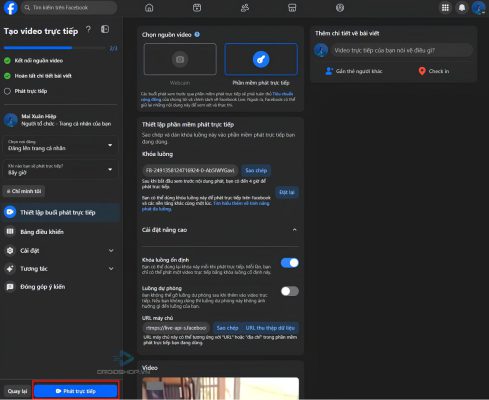Click the info icon beside Chọn nguồn video

click(x=197, y=34)
